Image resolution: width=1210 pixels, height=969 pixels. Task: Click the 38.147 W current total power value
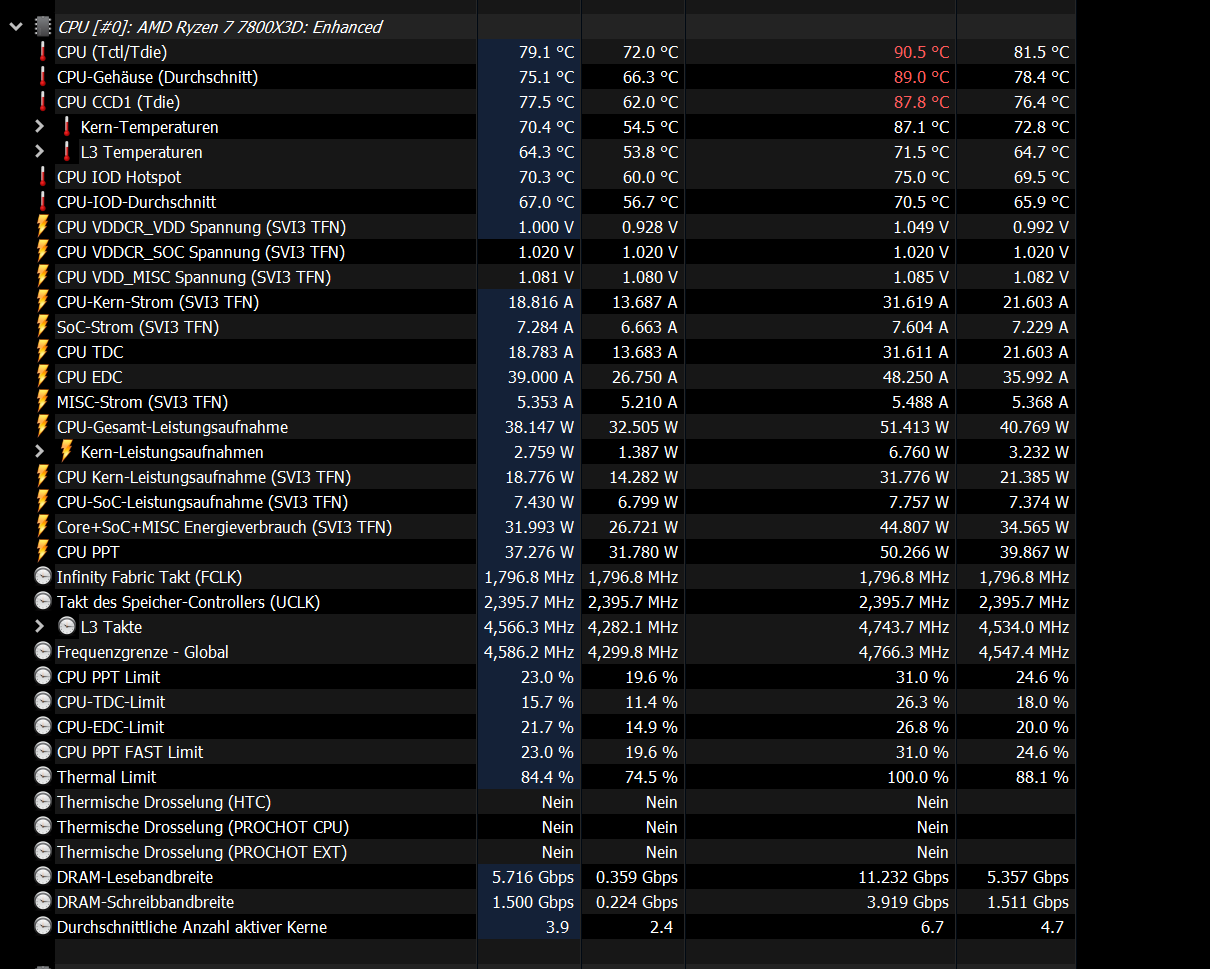(540, 427)
